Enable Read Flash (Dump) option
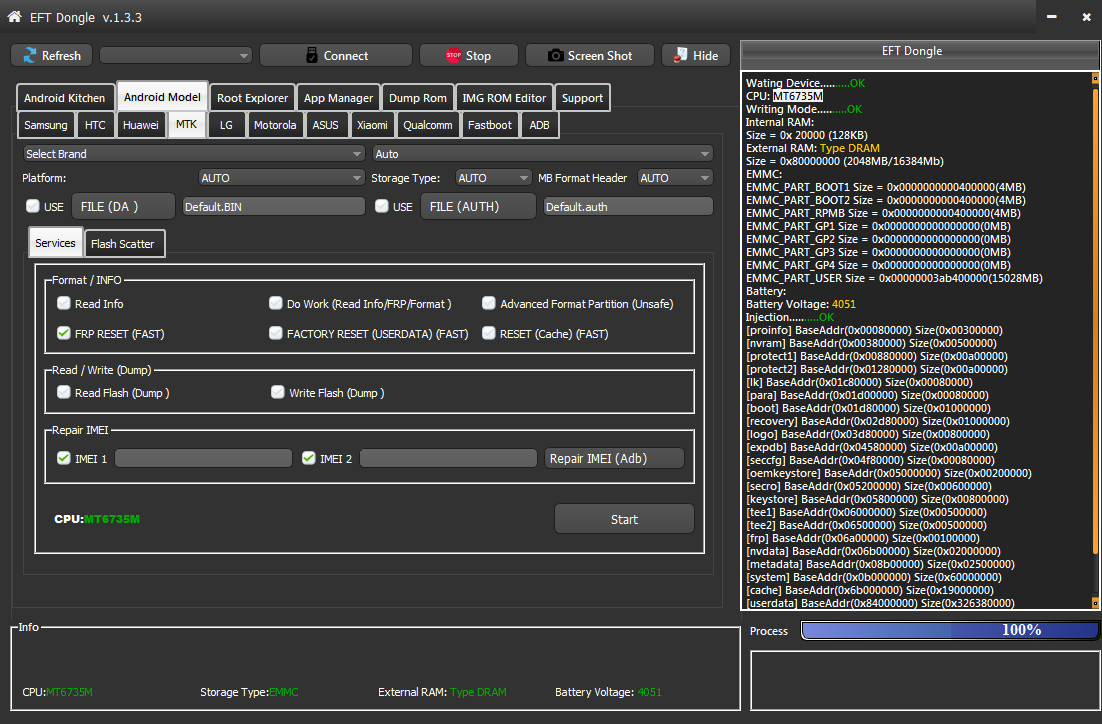The height and width of the screenshot is (724, 1102). click(64, 392)
